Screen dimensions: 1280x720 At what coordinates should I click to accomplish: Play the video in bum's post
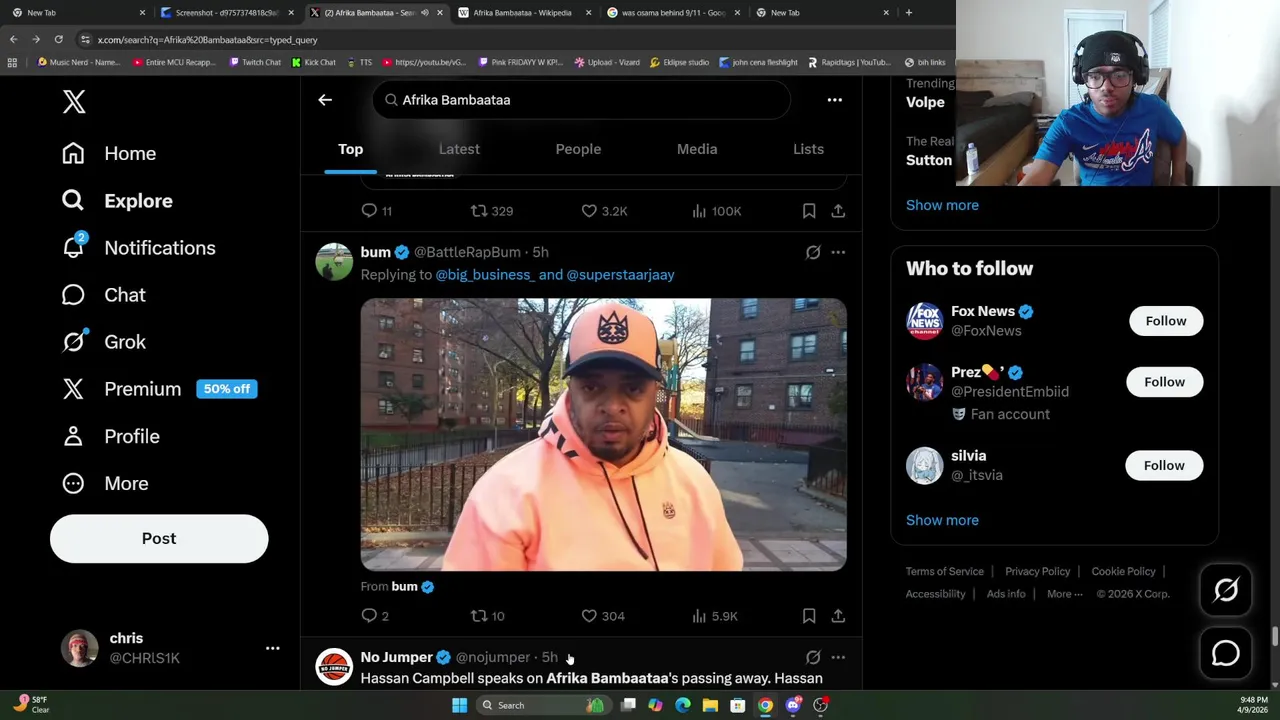point(603,434)
